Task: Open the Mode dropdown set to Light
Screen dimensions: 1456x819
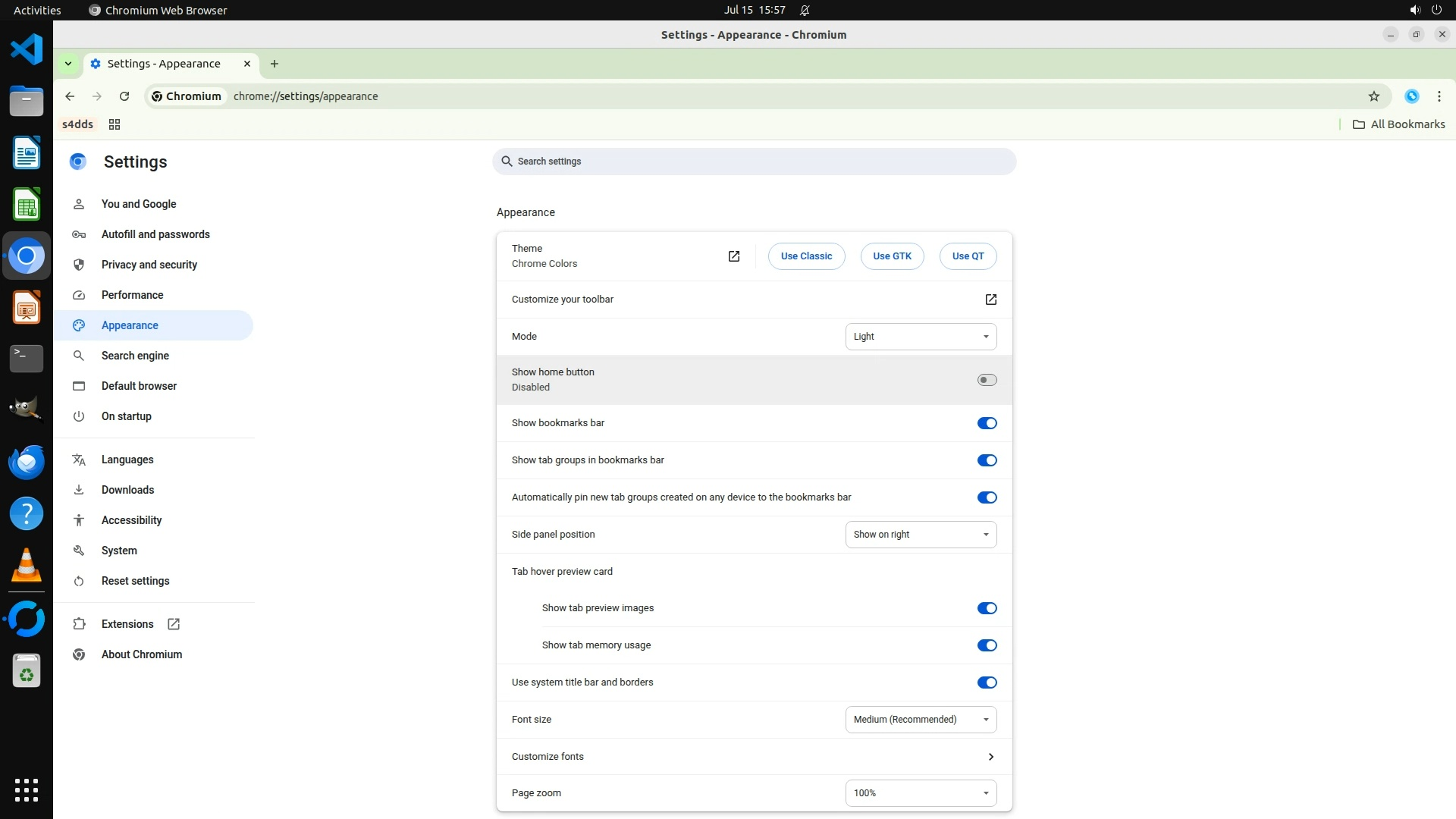Action: point(921,337)
